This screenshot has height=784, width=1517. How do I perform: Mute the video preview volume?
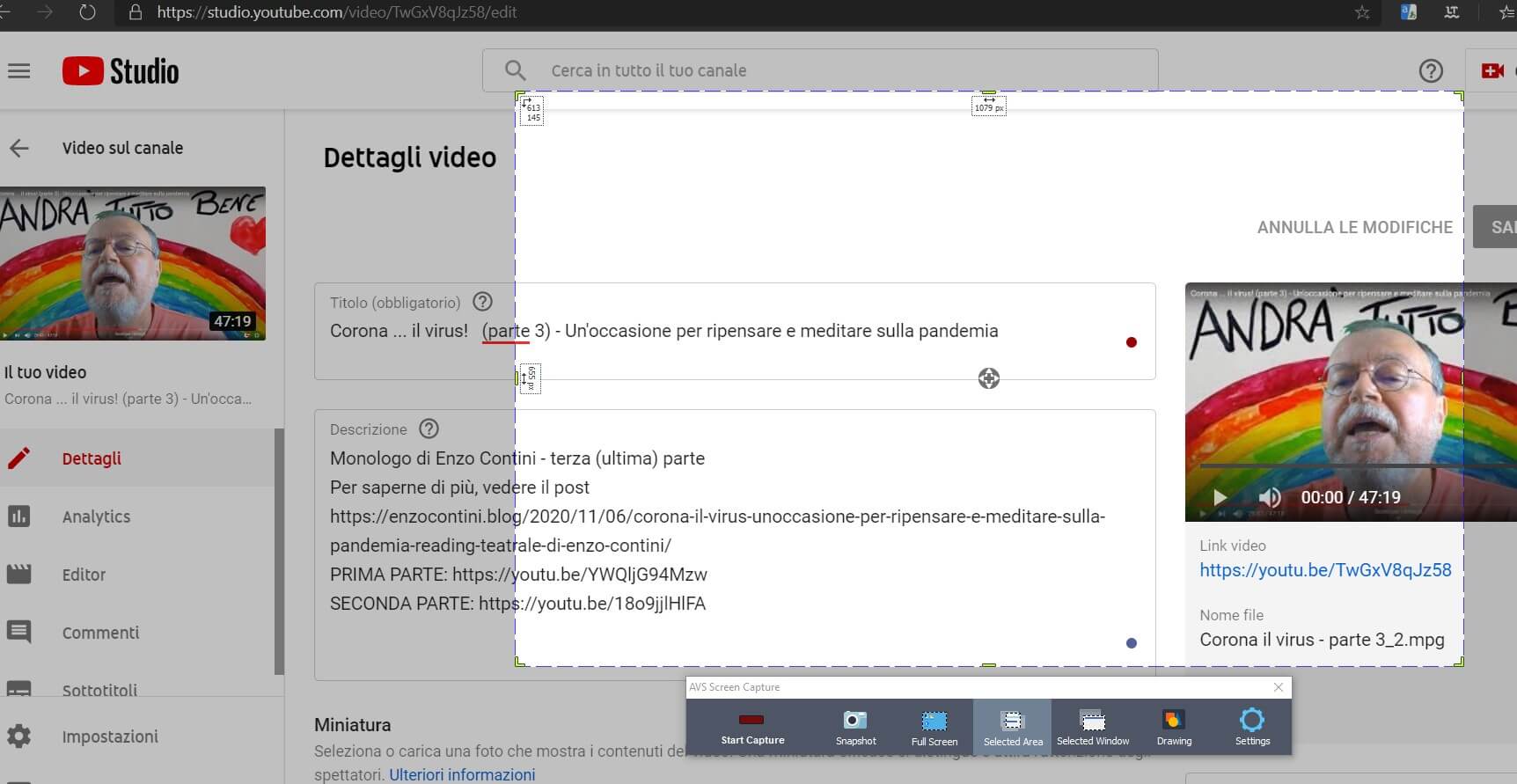click(x=1269, y=497)
